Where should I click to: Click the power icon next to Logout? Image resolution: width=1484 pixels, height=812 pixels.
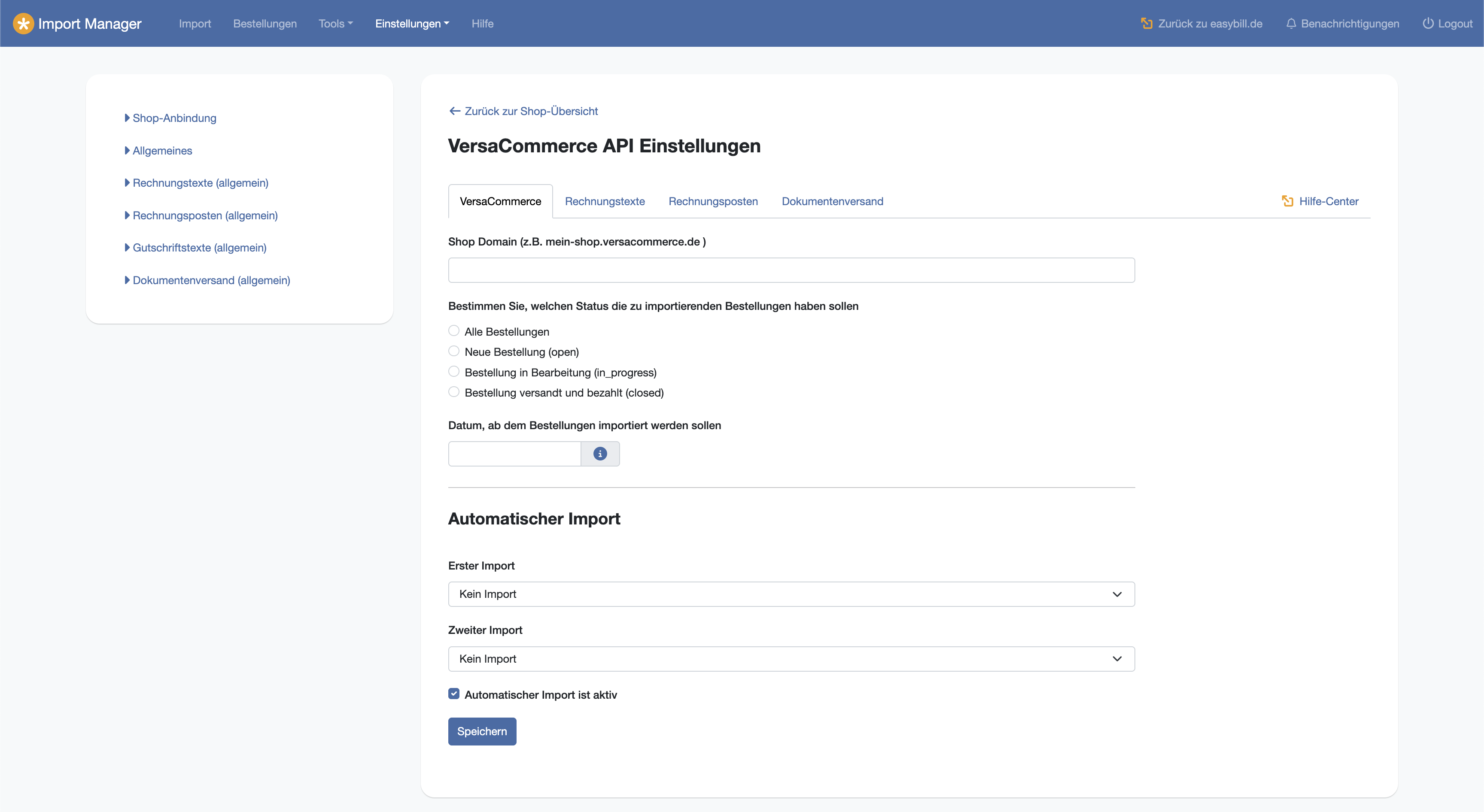click(1428, 24)
